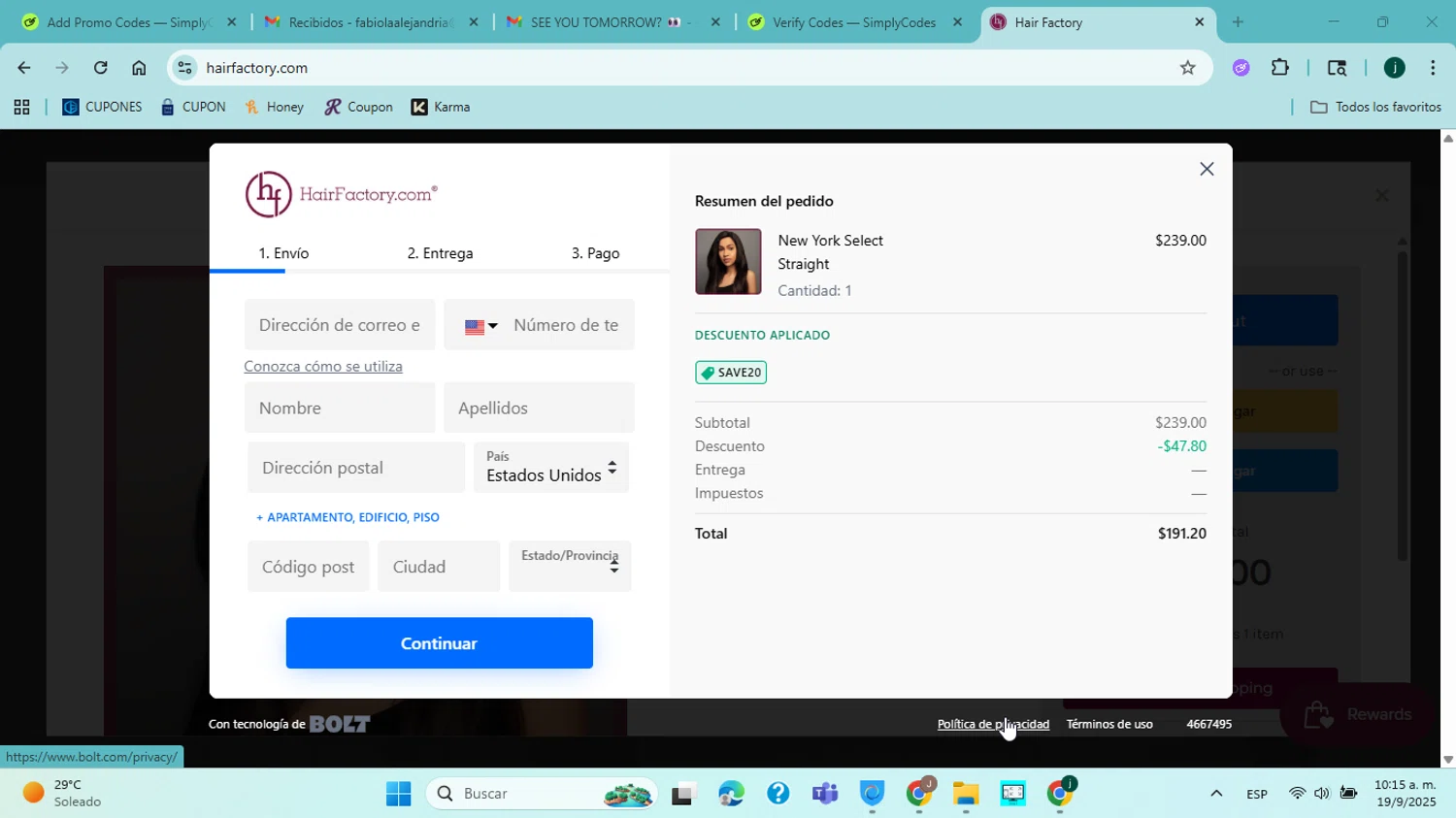Open the browser home page
Screen dimensions: 1456x818
[x=139, y=68]
